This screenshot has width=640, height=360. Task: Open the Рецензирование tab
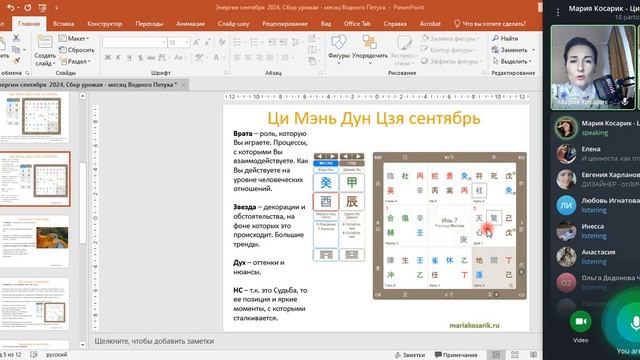point(285,24)
